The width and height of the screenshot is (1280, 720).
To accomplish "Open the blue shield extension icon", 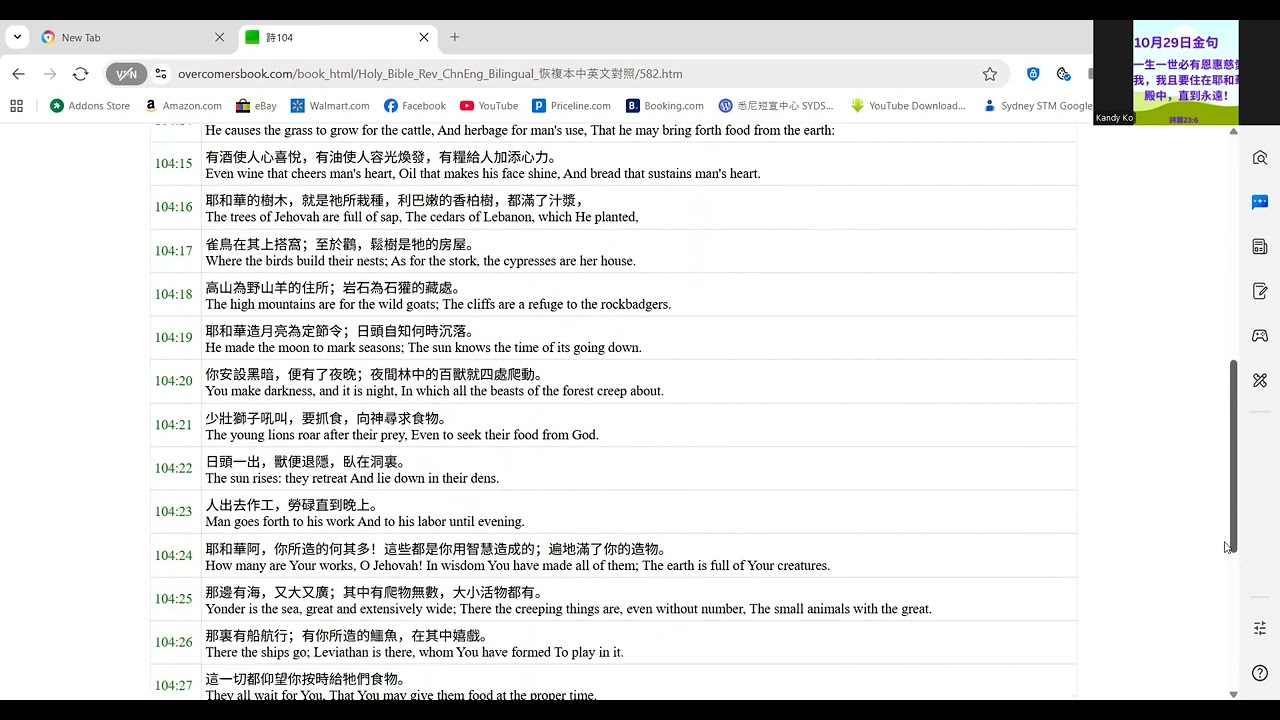I will point(1033,74).
